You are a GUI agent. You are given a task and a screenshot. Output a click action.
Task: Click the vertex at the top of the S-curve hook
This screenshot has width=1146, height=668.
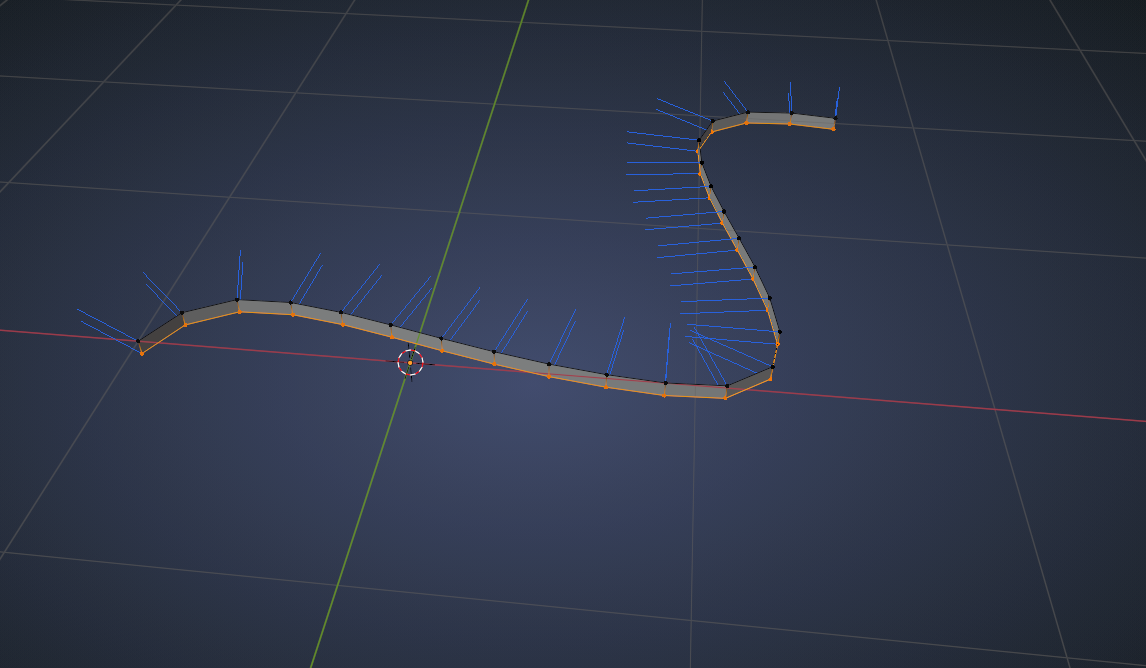(712, 120)
